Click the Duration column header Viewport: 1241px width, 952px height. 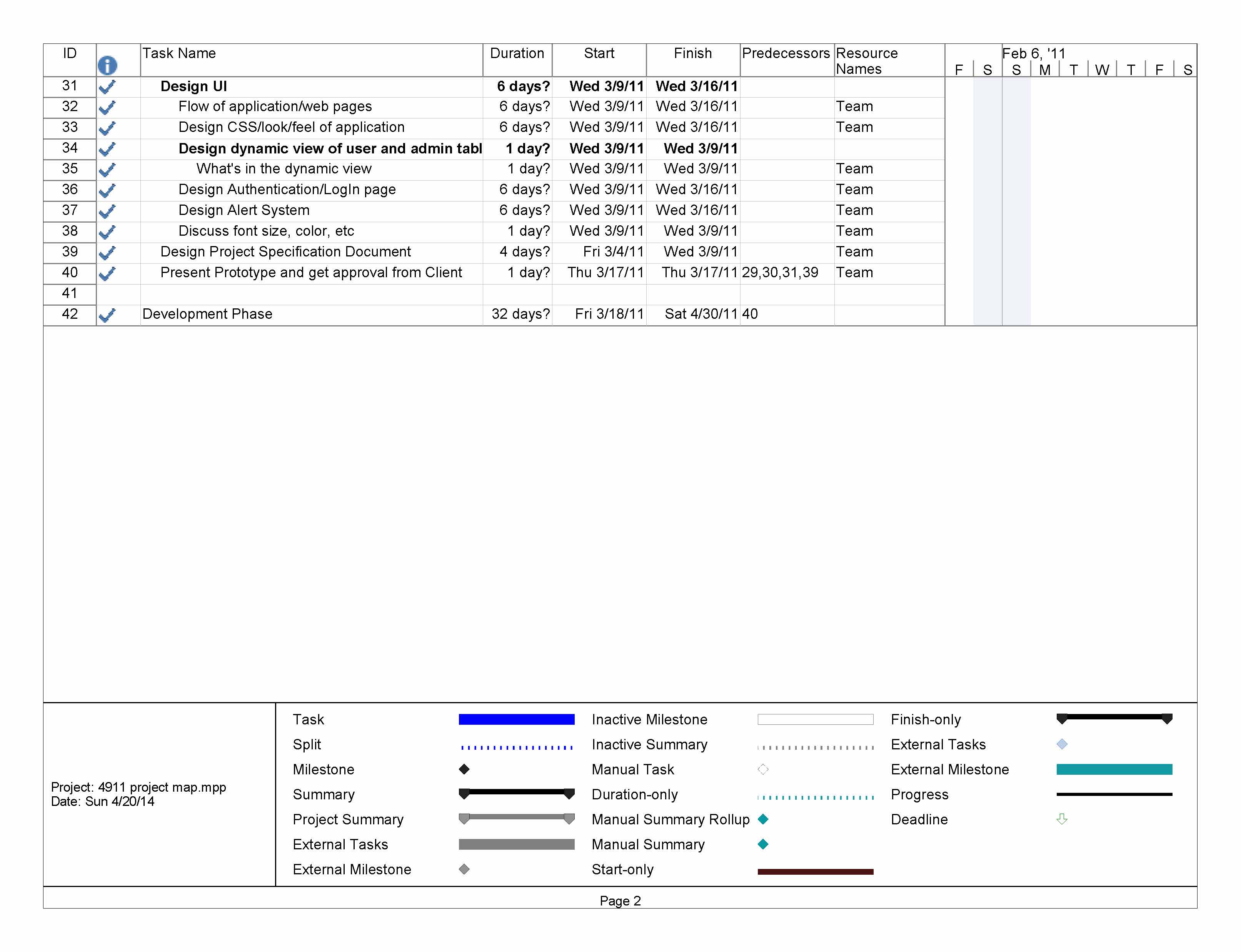point(517,53)
